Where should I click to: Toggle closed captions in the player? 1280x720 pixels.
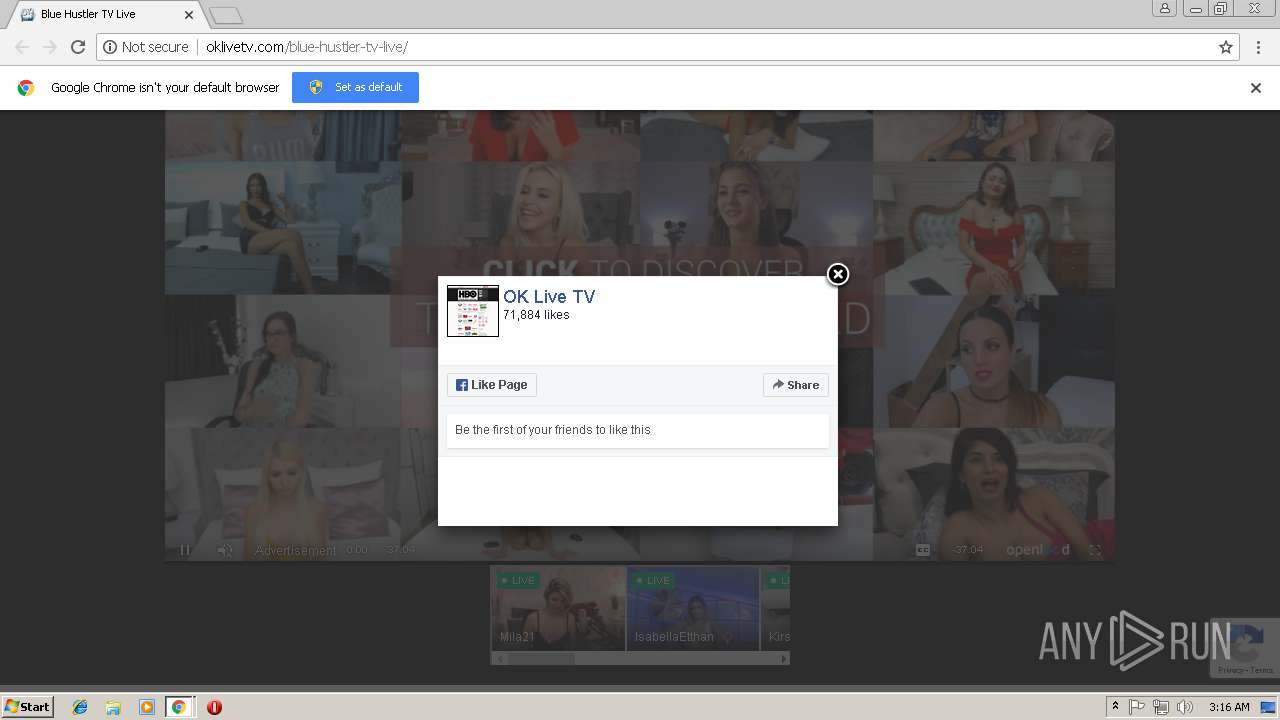click(x=923, y=550)
